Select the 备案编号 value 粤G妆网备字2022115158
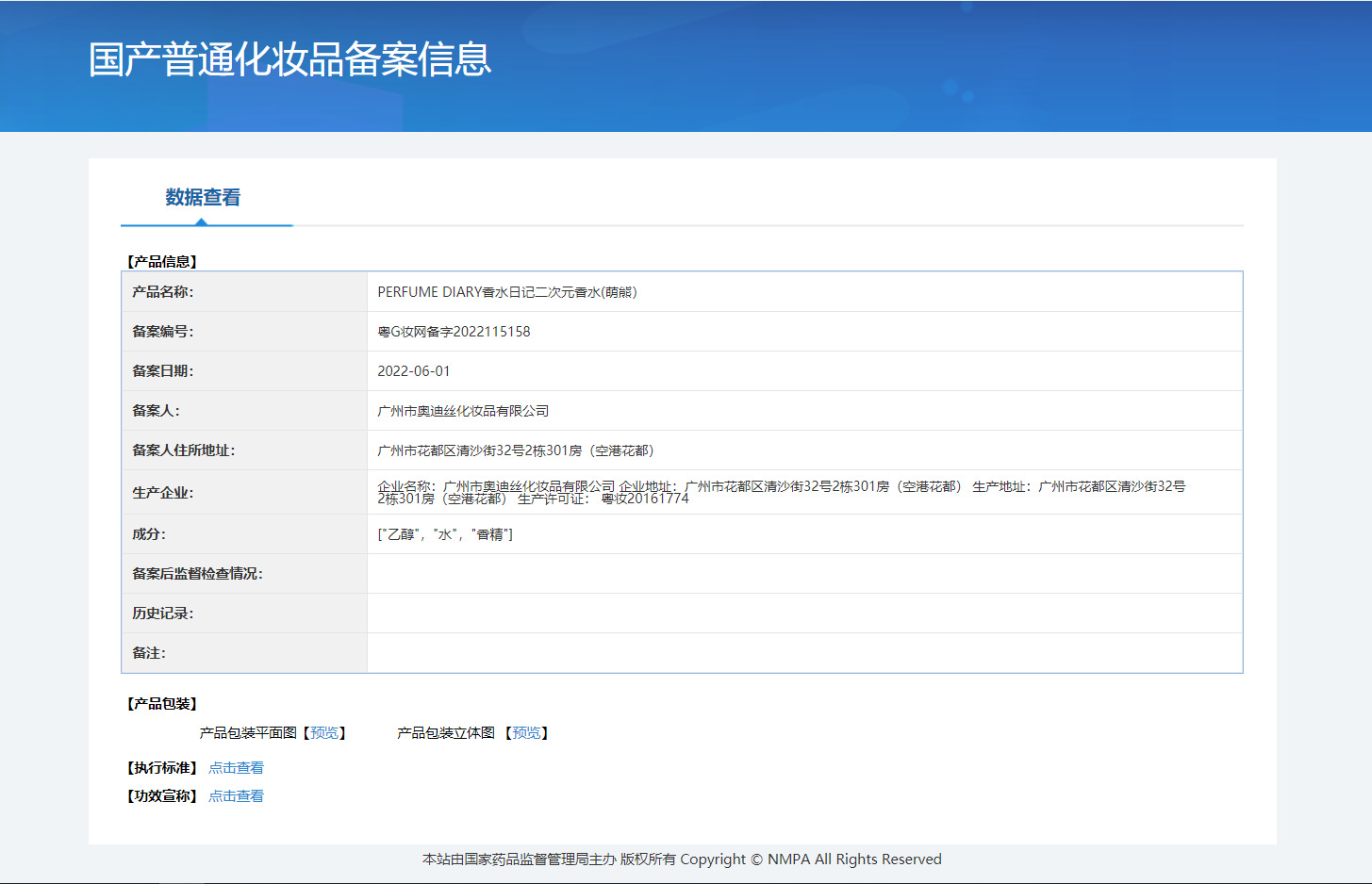The width and height of the screenshot is (1372, 884). click(x=455, y=331)
